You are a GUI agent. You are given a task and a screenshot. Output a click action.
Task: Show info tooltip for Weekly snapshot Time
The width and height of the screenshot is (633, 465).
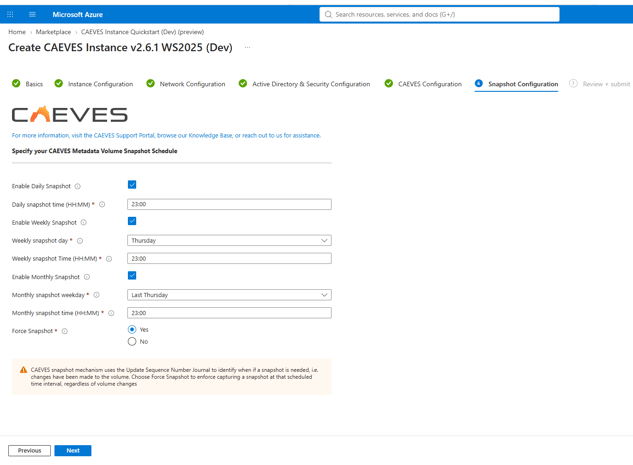tap(109, 259)
